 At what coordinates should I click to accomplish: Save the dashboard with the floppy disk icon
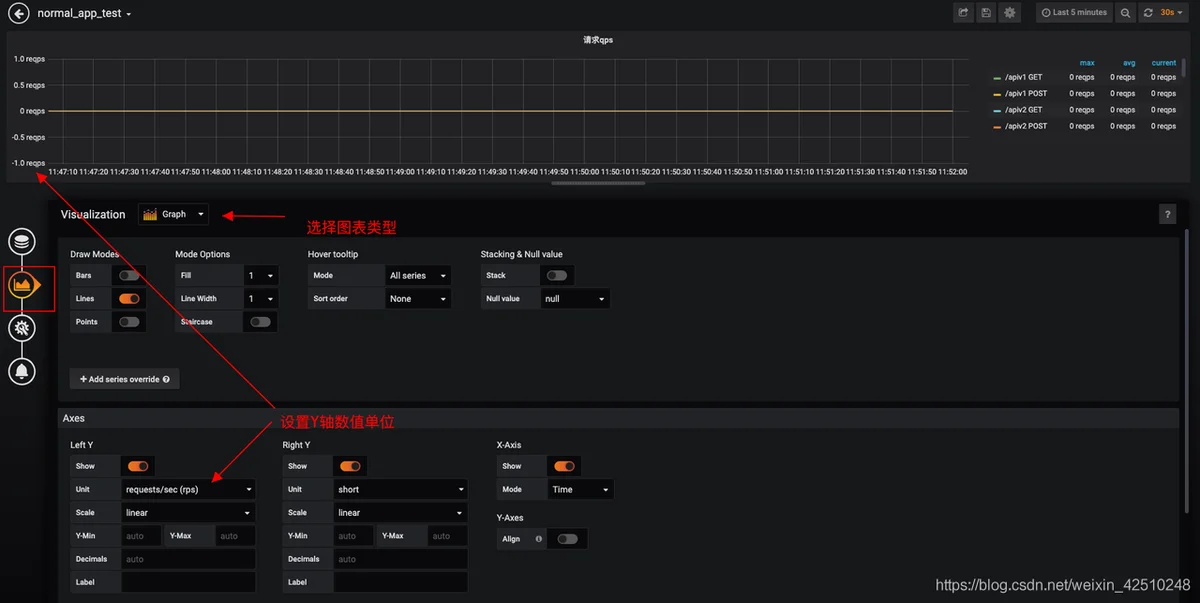click(x=987, y=13)
